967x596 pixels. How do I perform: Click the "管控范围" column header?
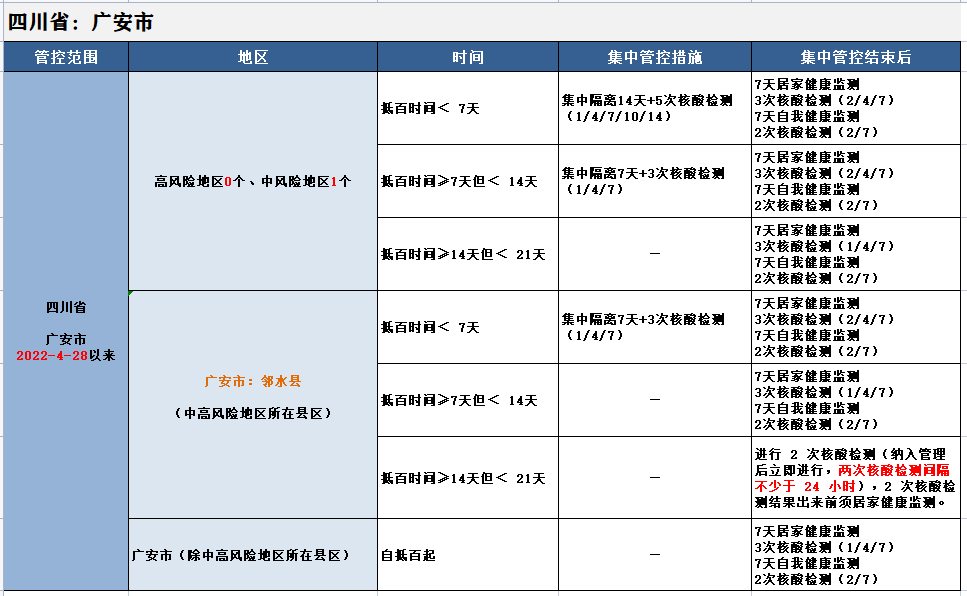tap(66, 57)
